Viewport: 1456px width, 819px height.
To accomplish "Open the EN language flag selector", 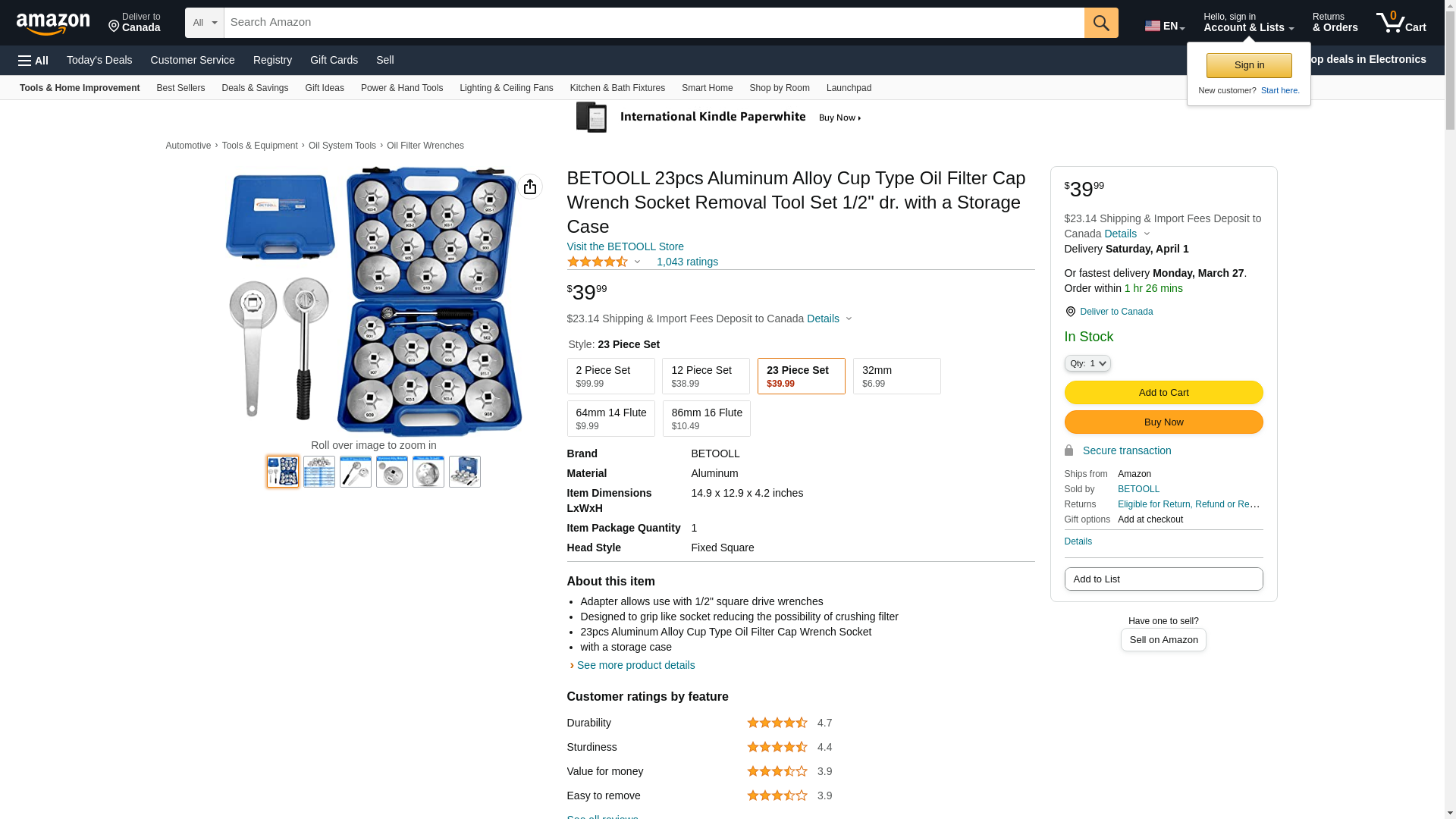I will pyautogui.click(x=1164, y=26).
